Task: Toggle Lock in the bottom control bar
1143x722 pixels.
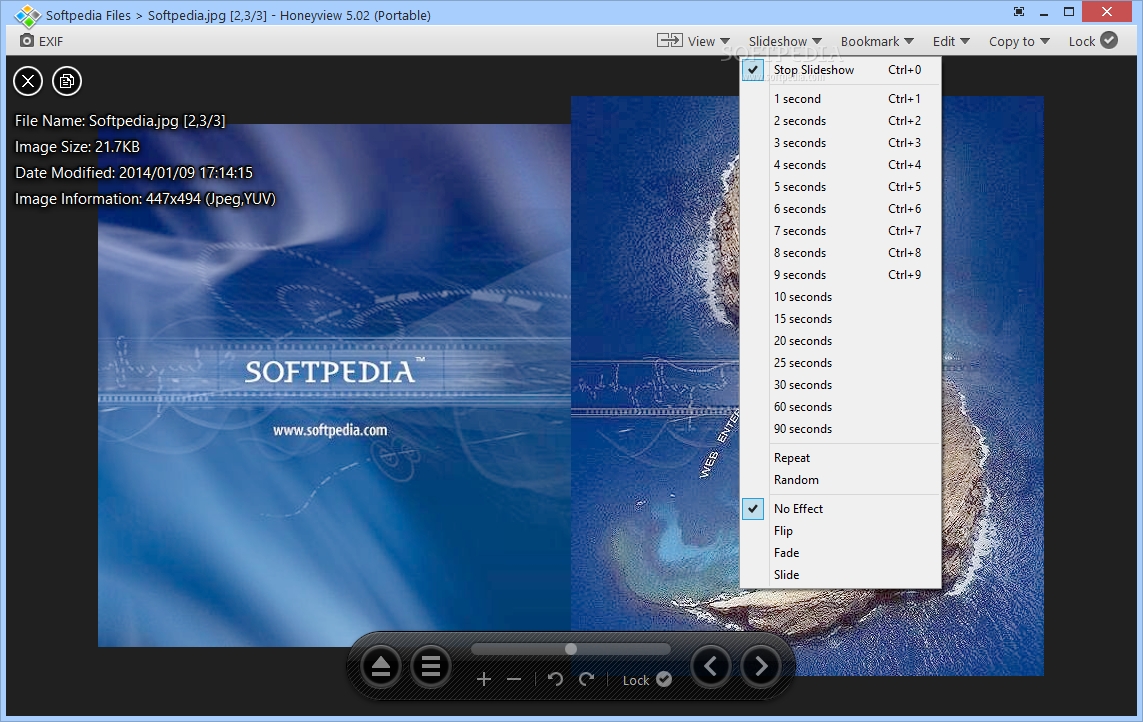Action: (647, 680)
